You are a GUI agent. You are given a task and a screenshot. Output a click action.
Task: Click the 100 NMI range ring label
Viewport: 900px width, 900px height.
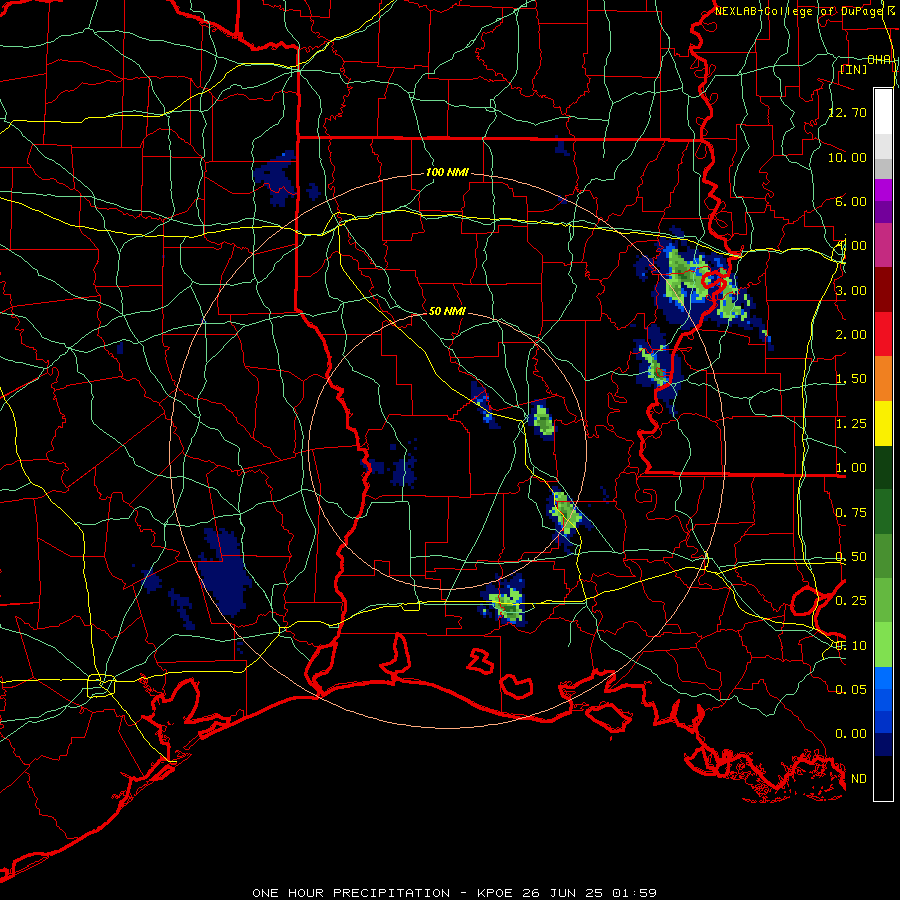pyautogui.click(x=447, y=172)
